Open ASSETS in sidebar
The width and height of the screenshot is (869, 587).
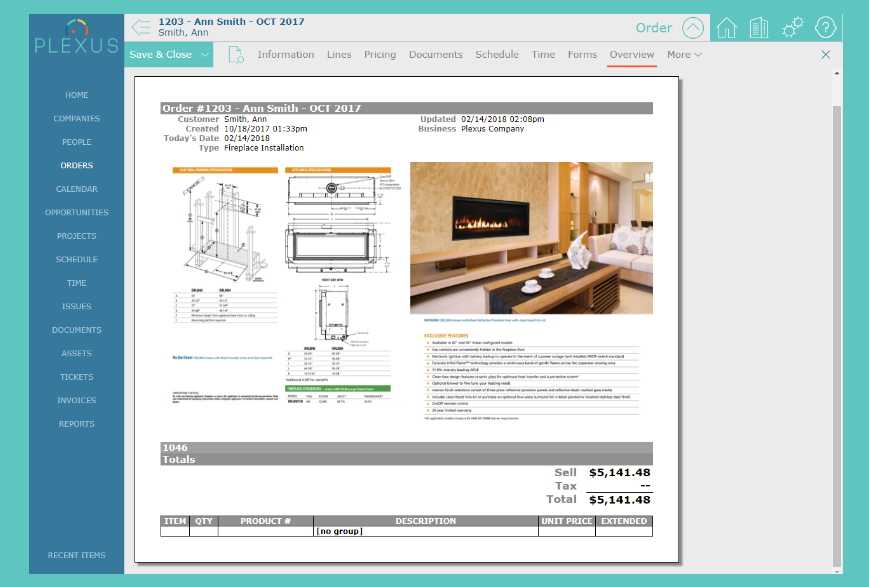pos(76,353)
